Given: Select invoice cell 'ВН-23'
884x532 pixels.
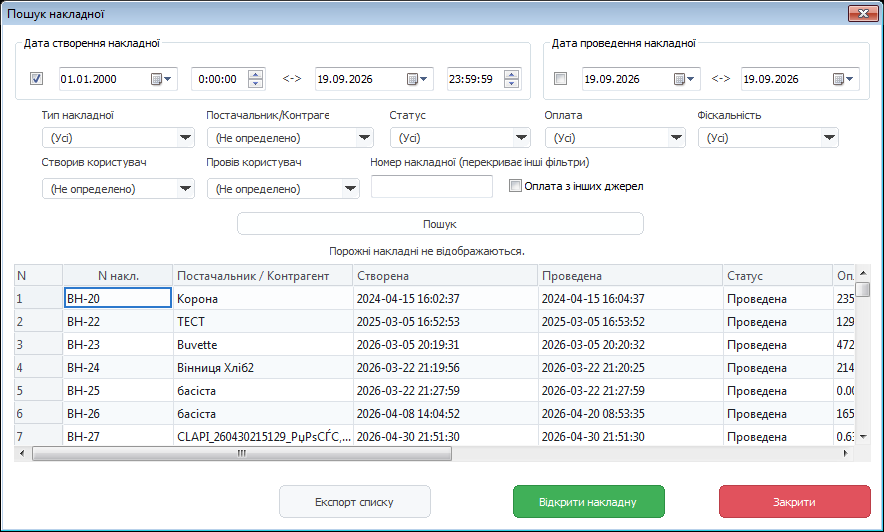Looking at the screenshot, I should click(118, 344).
